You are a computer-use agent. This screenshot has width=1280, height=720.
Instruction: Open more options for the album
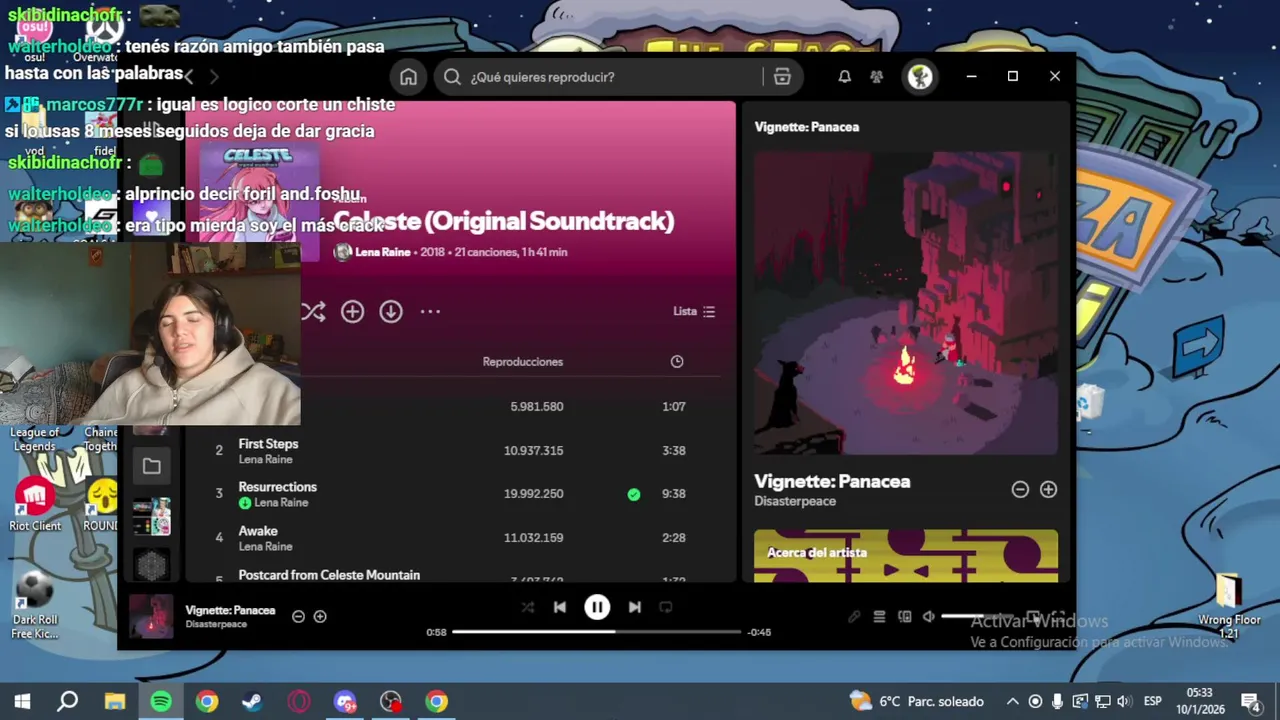coord(430,312)
